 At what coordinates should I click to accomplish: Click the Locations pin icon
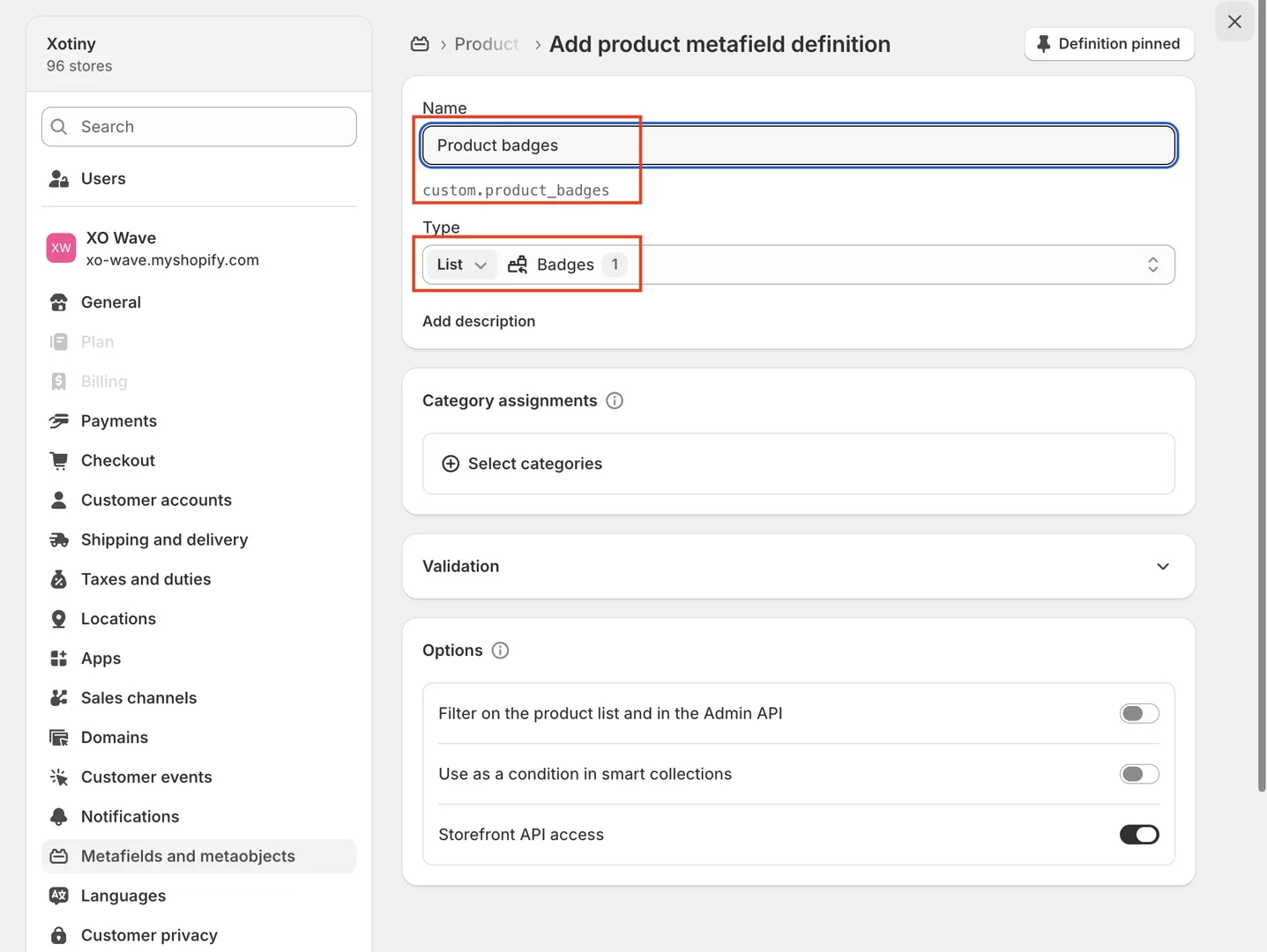coord(59,620)
